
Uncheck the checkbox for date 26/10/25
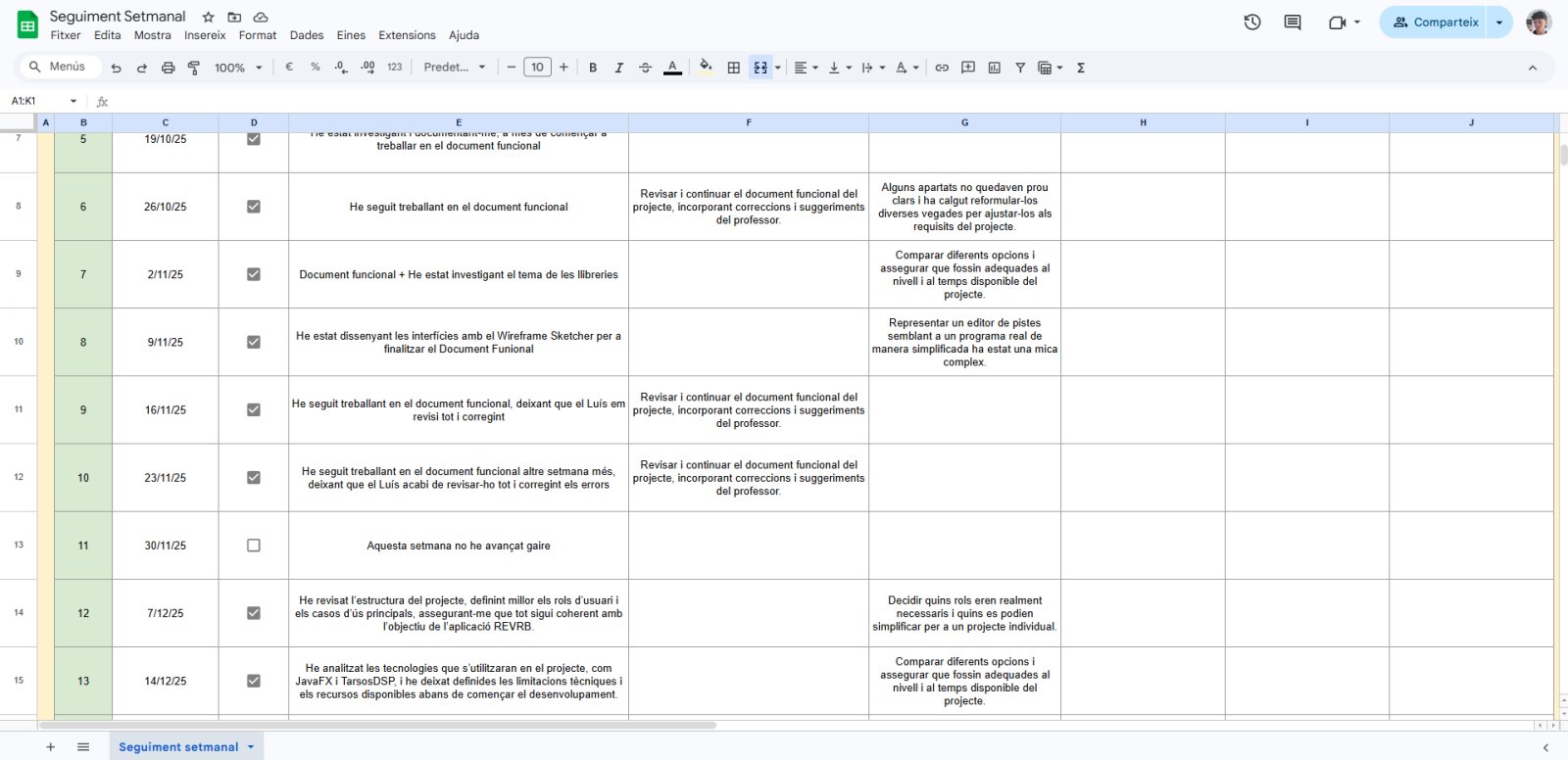pos(254,207)
